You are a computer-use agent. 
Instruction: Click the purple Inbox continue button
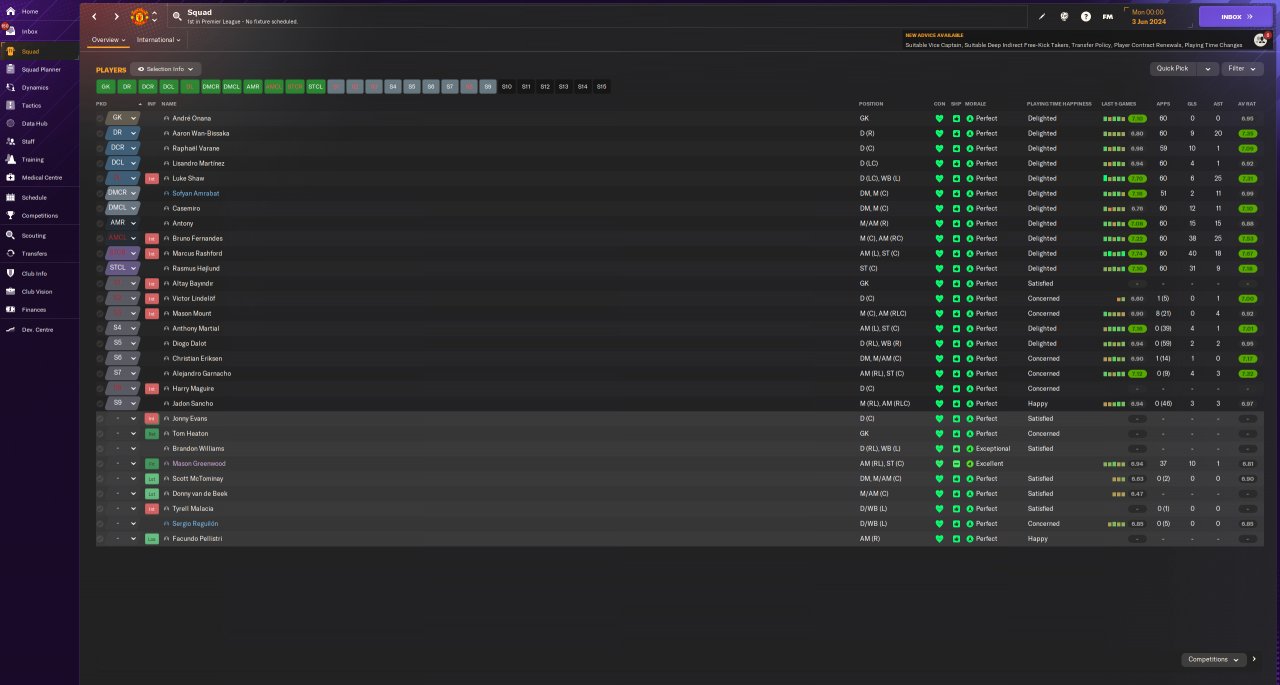coord(1236,17)
